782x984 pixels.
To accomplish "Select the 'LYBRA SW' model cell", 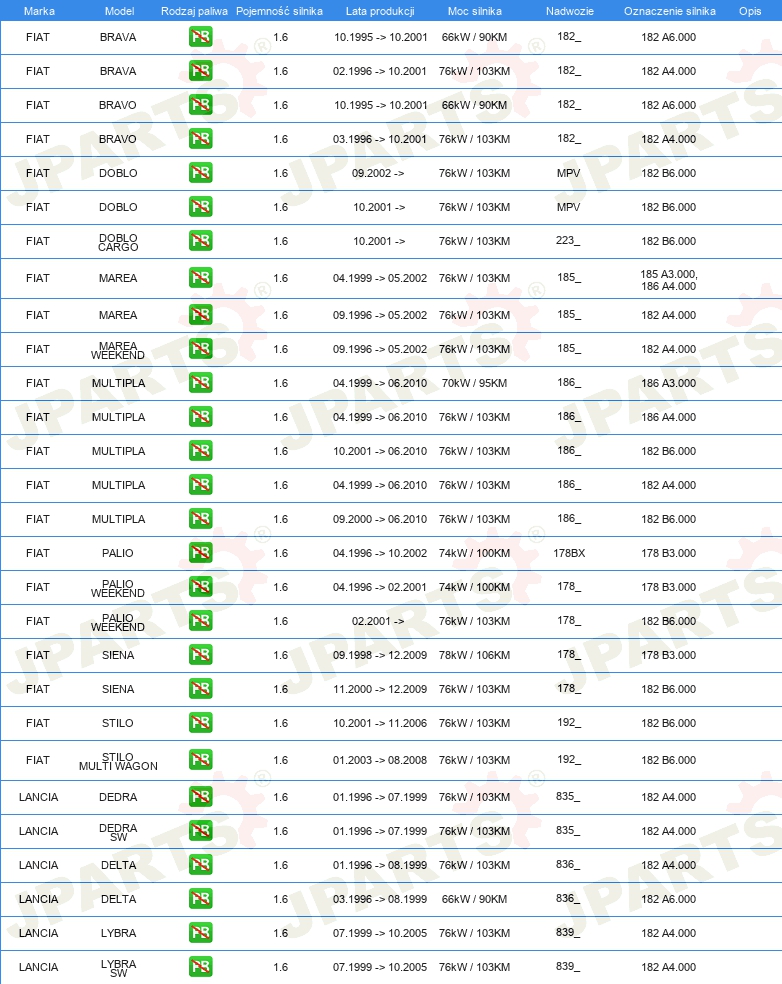I will 118,968.
